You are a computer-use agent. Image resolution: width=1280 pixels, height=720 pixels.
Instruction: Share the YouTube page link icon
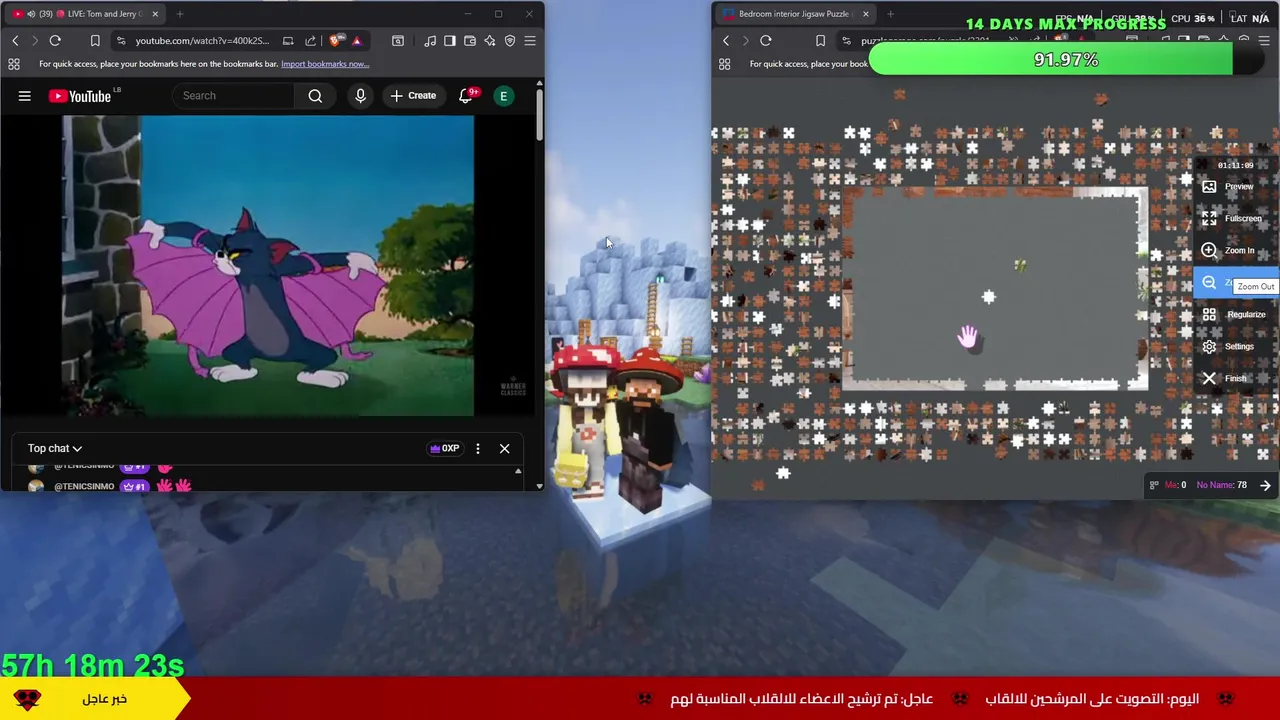click(310, 41)
